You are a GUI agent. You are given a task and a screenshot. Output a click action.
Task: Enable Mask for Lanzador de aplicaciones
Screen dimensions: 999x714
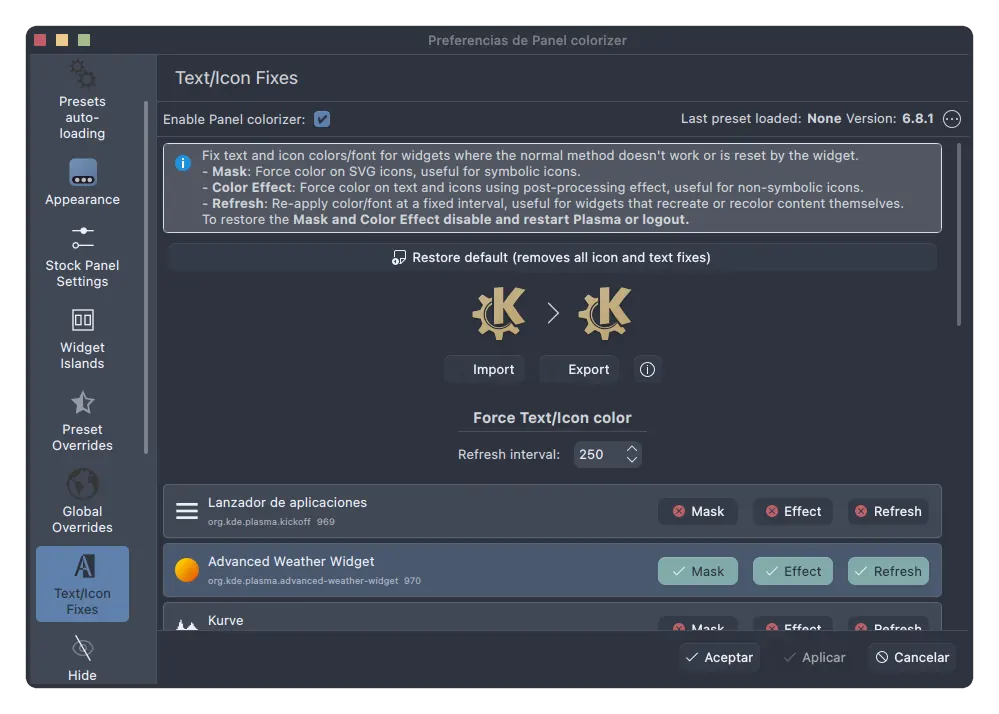coord(697,511)
